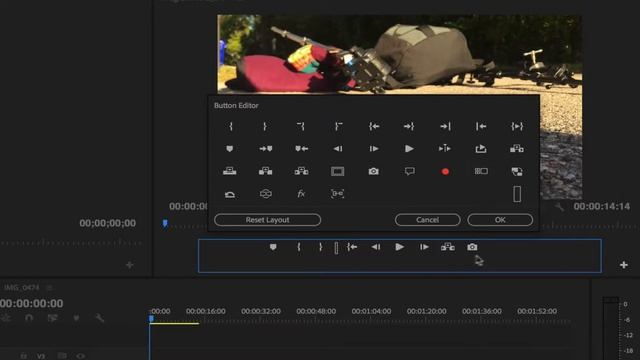
Task: Select the Mark Out icon in Button Editor
Action: [x=265, y=127]
